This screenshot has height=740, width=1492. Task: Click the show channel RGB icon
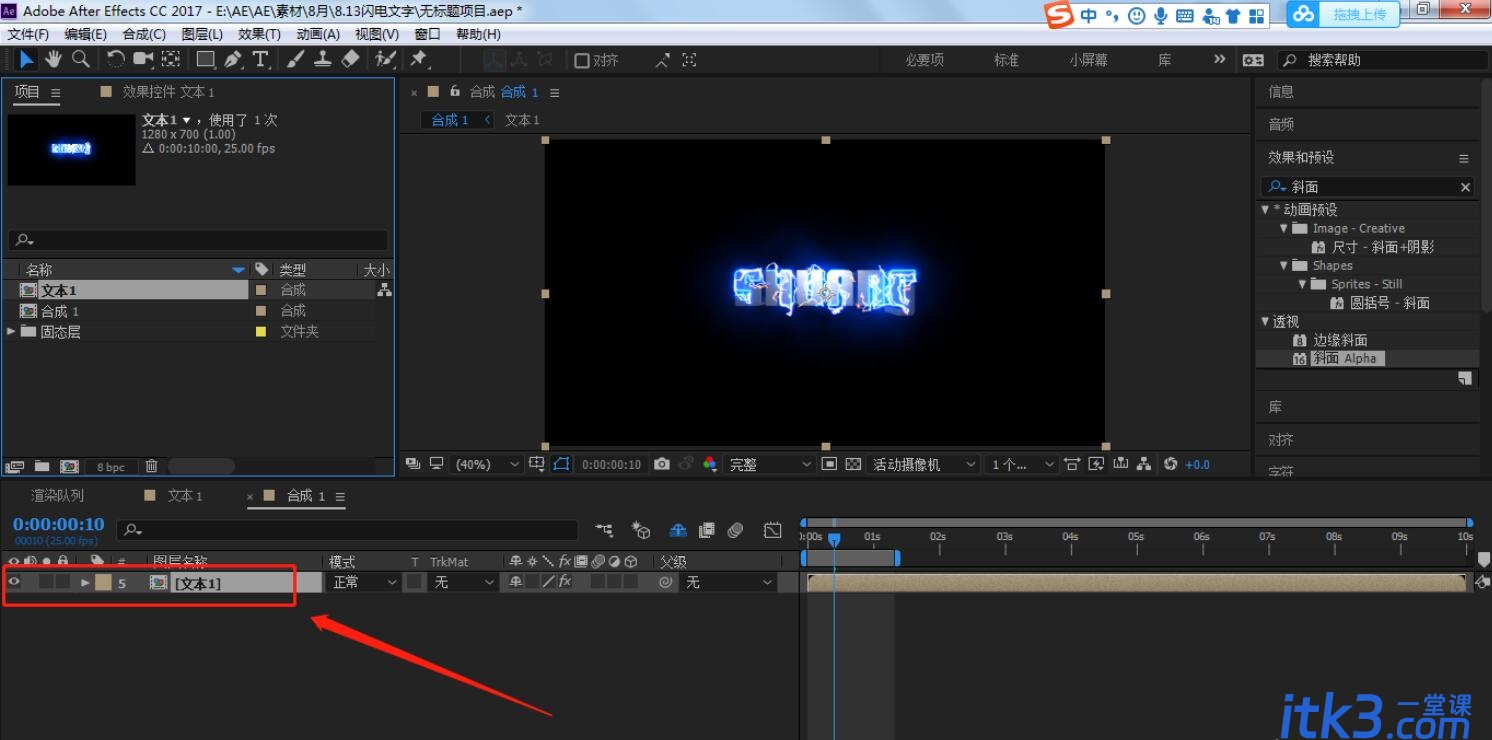tap(710, 464)
